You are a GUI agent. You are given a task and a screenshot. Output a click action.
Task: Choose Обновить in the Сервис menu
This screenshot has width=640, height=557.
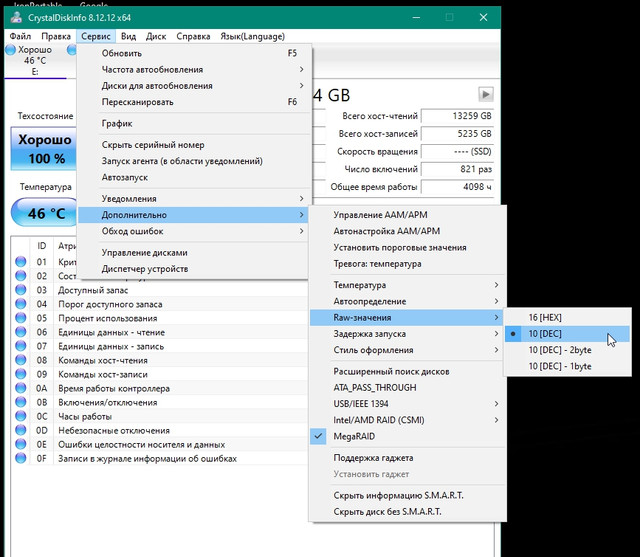193,53
